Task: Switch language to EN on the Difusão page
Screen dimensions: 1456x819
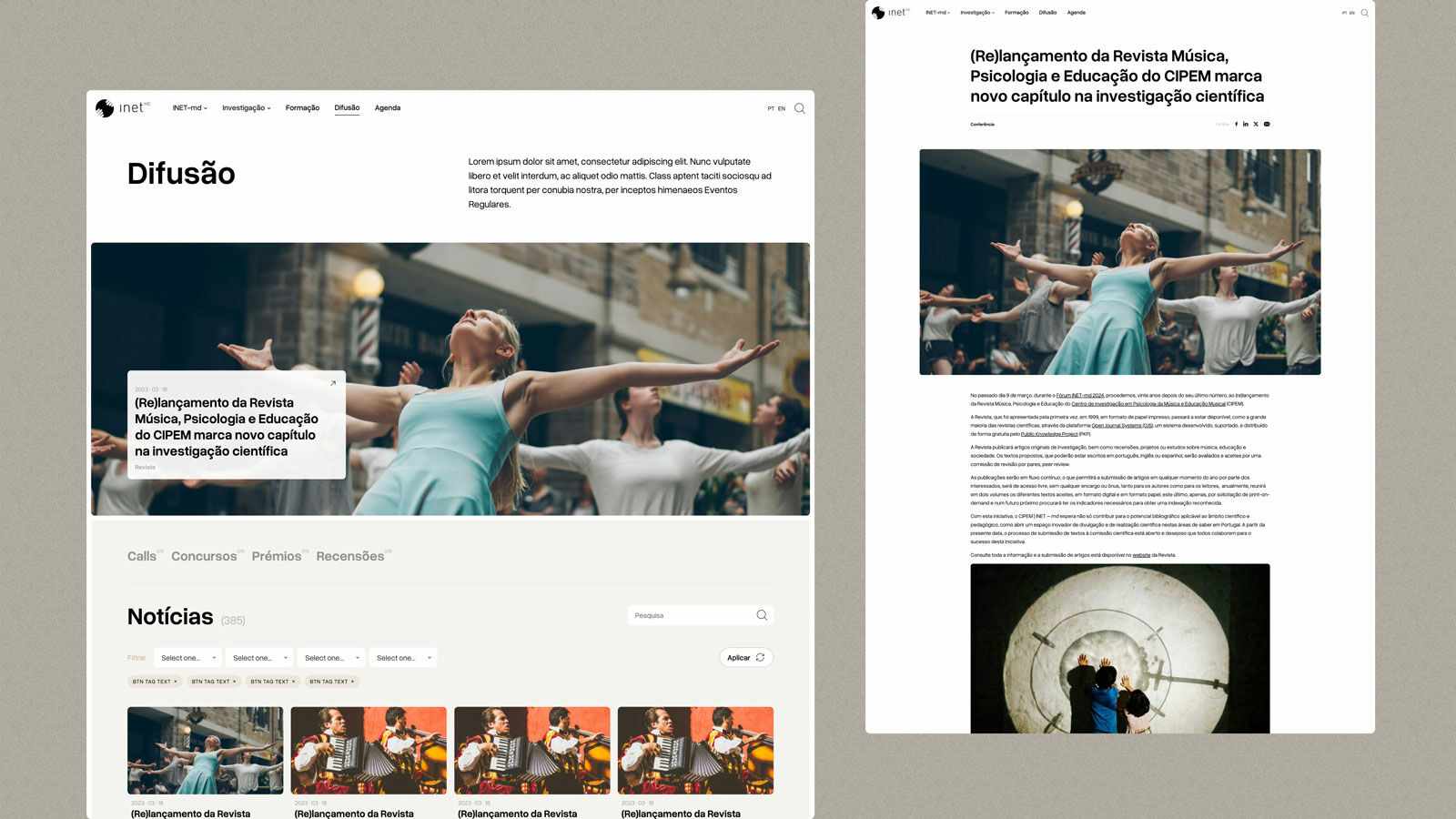Action: [x=781, y=108]
